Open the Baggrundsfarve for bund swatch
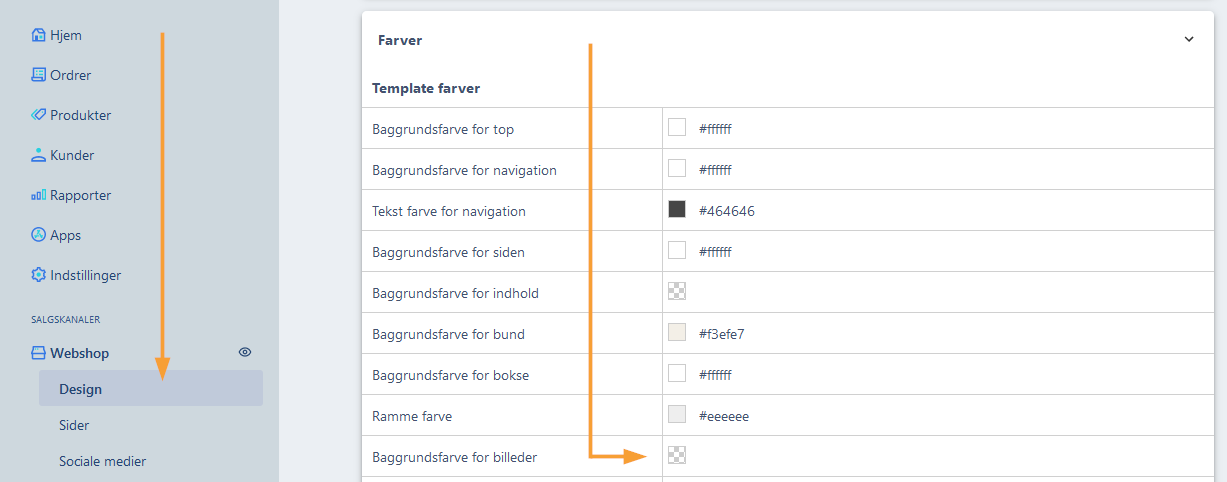The image size is (1227, 482). (677, 332)
